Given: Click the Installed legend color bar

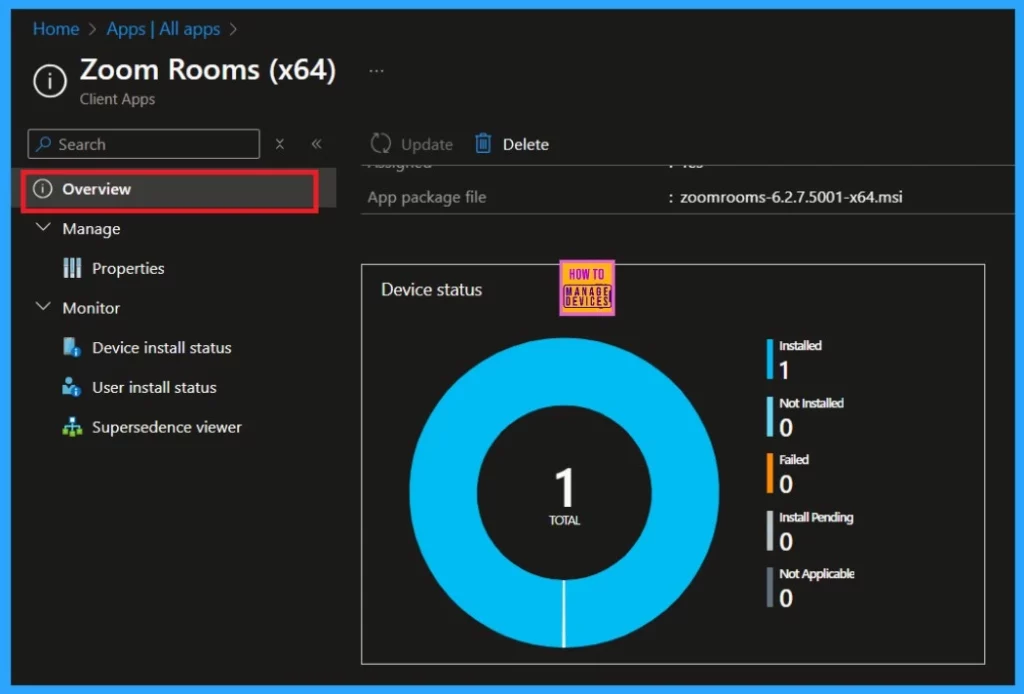Looking at the screenshot, I should 770,359.
